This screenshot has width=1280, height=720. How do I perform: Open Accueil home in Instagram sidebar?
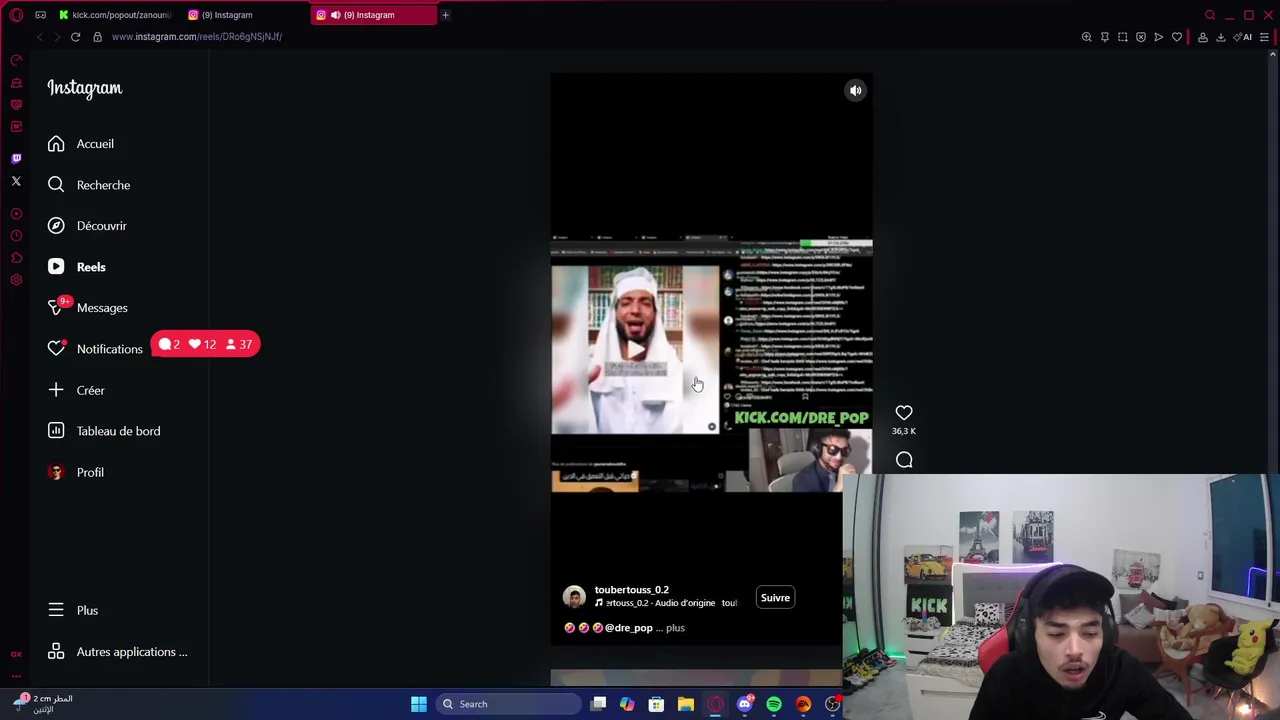click(81, 144)
